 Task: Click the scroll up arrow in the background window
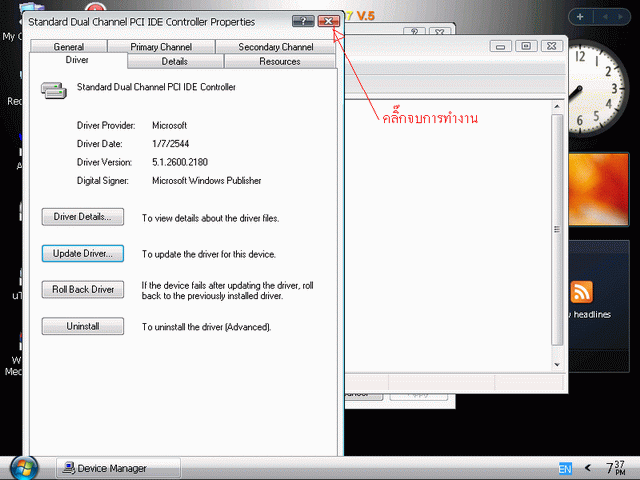click(x=557, y=107)
